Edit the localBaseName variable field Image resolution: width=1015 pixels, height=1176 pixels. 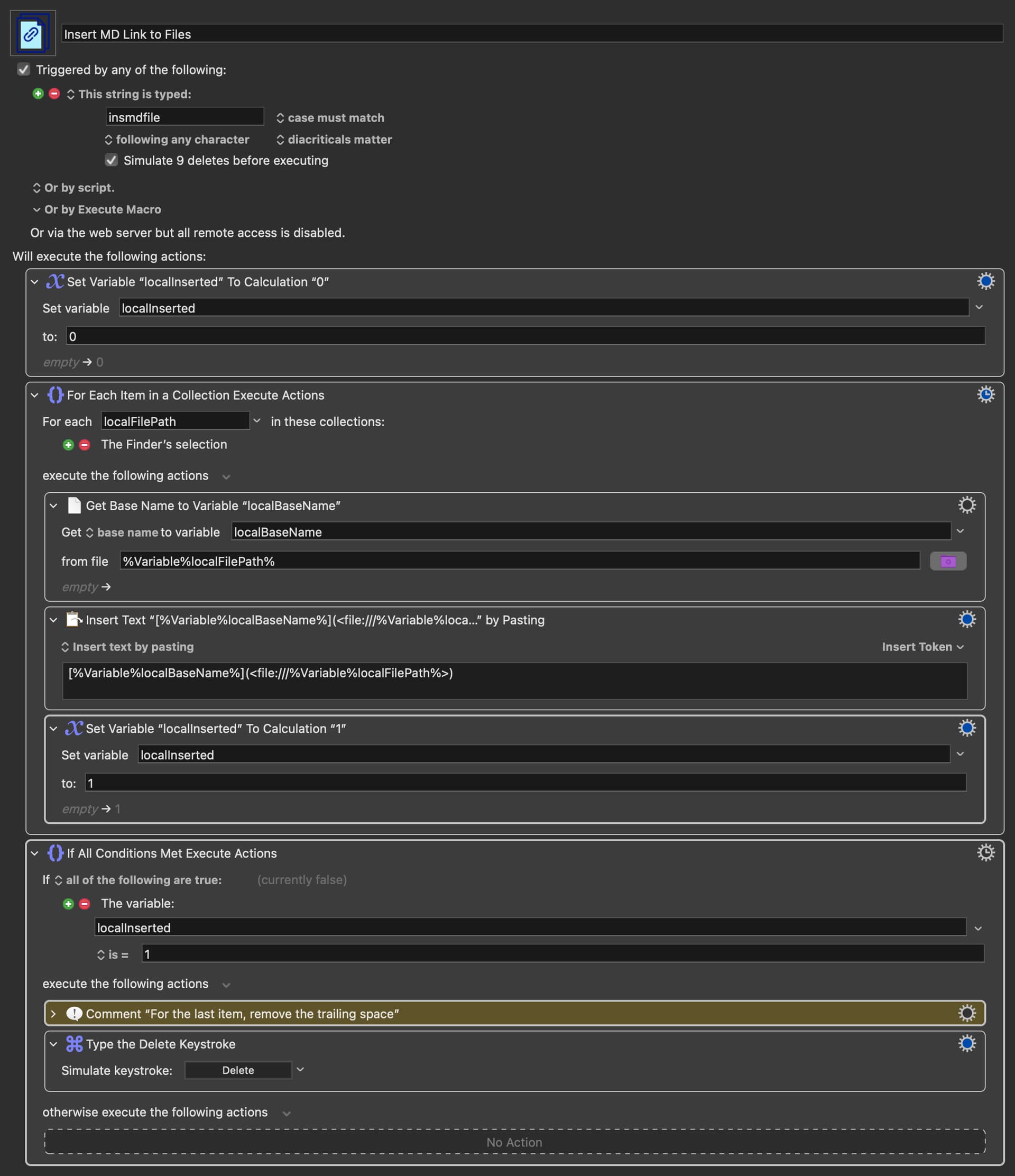[x=590, y=531]
